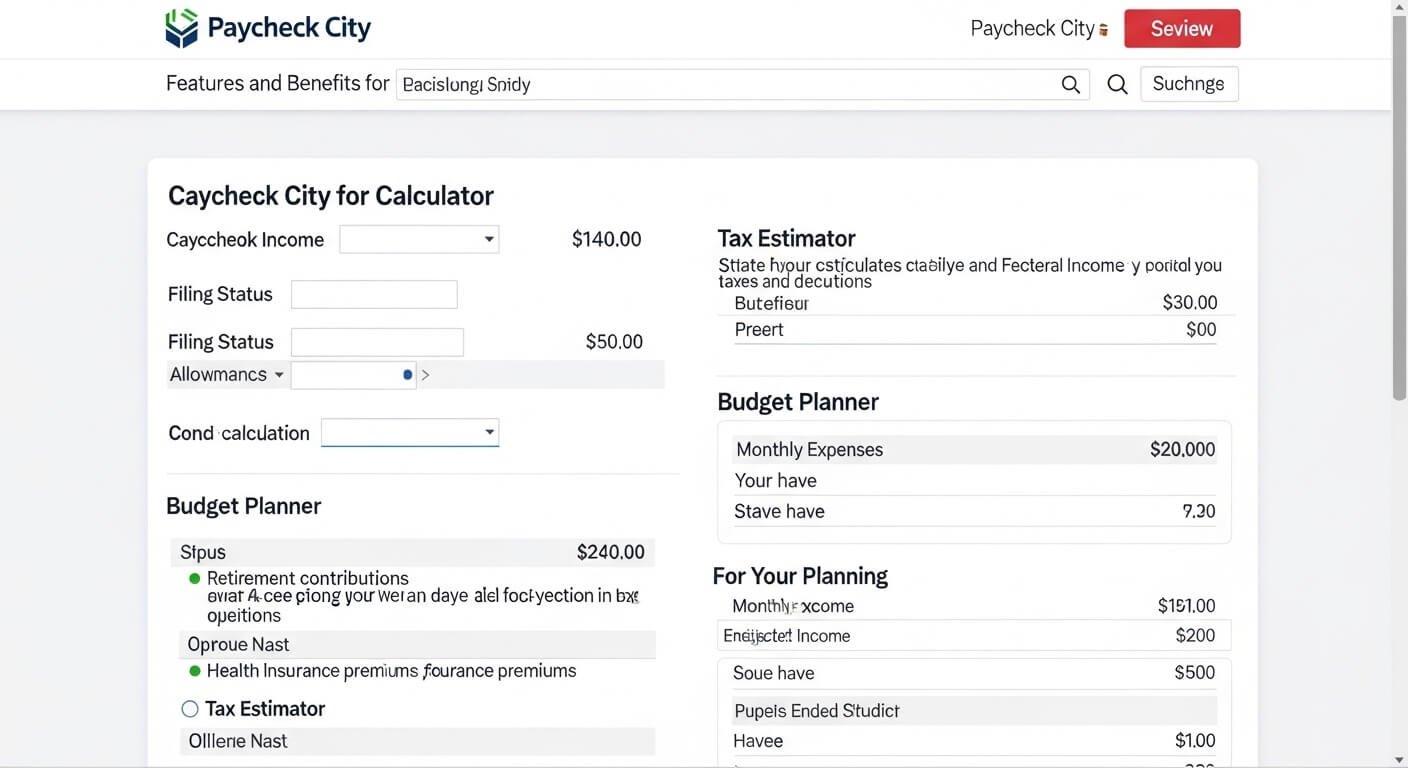Click the search icon beside Suchnge button
This screenshot has width=1408, height=768.
(x=1117, y=85)
